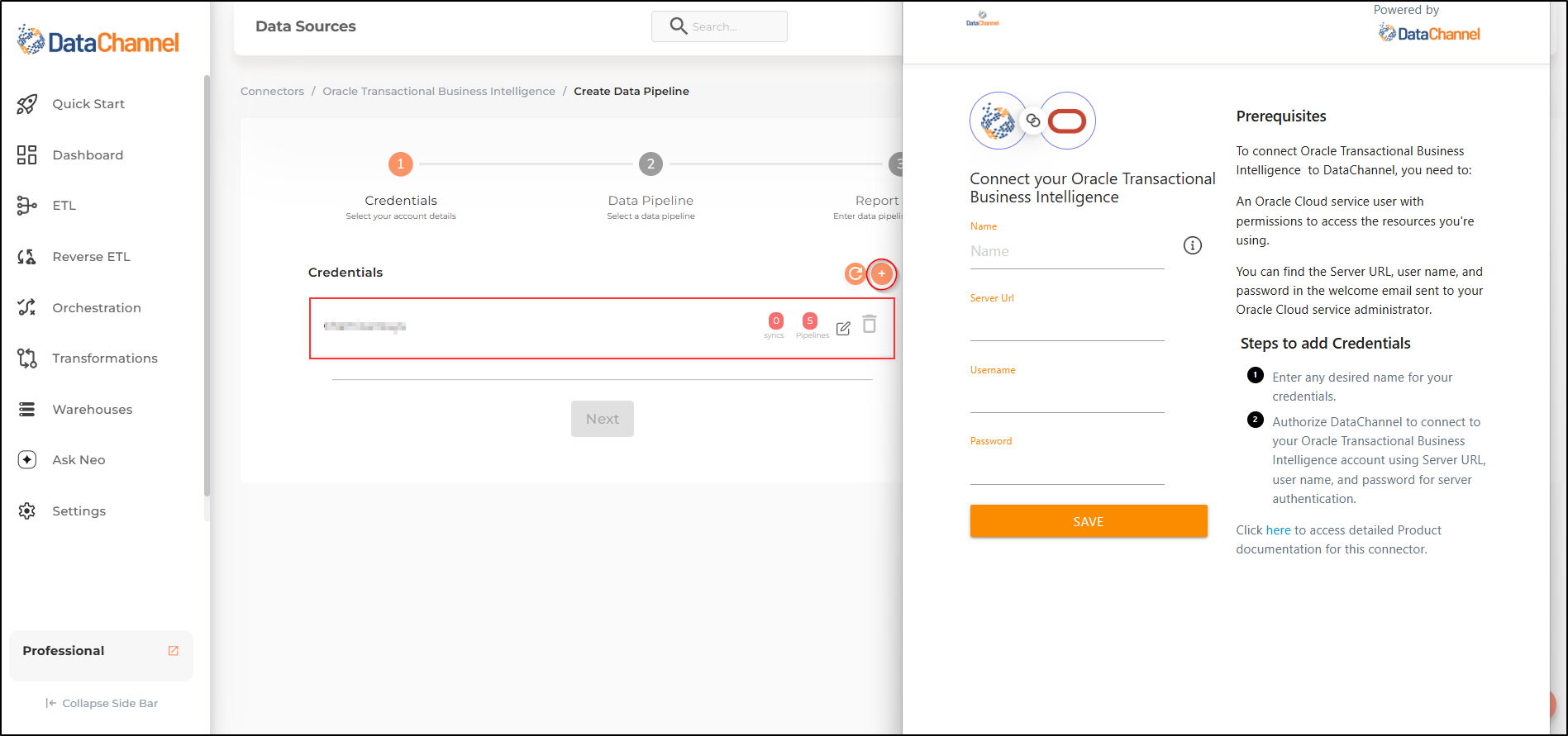Click the orange SAVE button
1568x736 pixels.
[x=1089, y=521]
